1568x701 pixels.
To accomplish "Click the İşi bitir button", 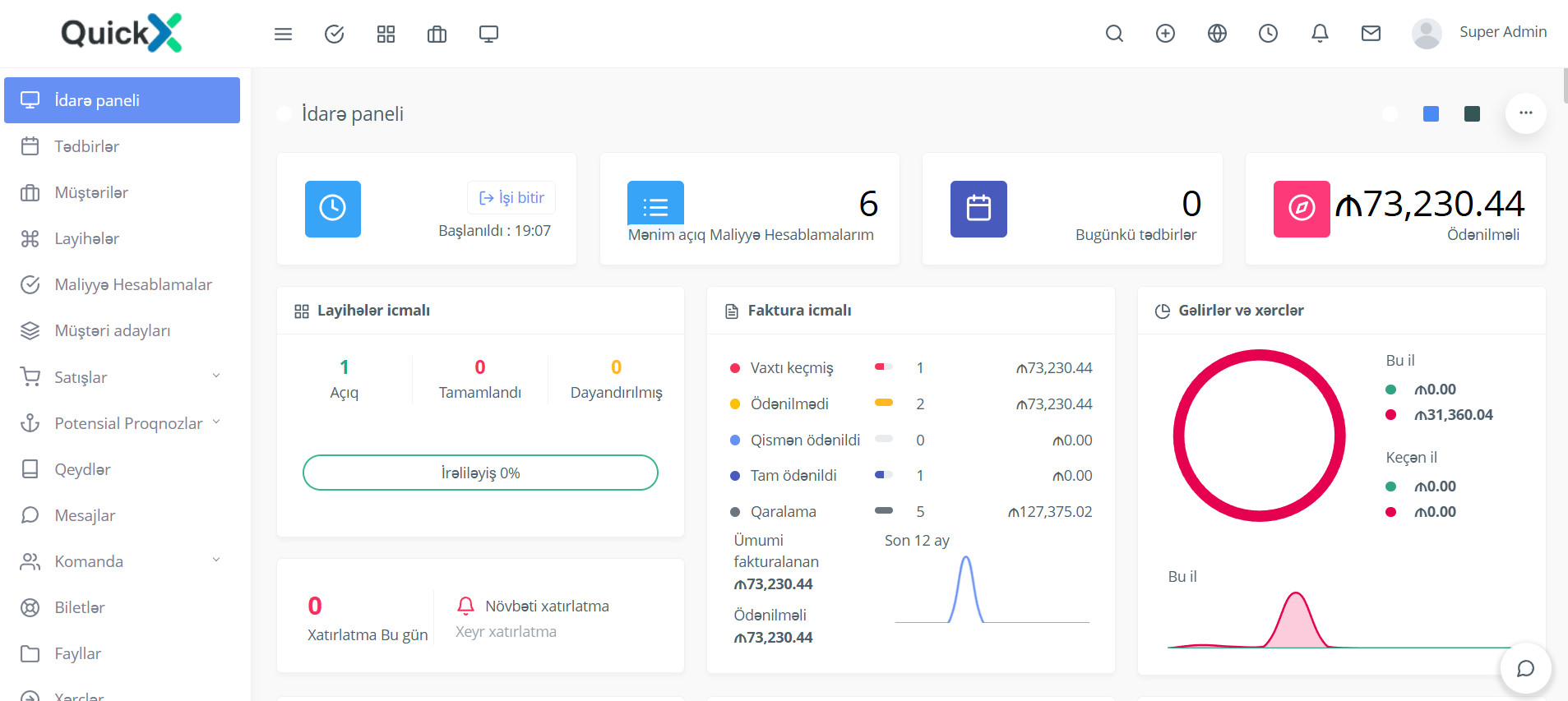I will coord(511,198).
